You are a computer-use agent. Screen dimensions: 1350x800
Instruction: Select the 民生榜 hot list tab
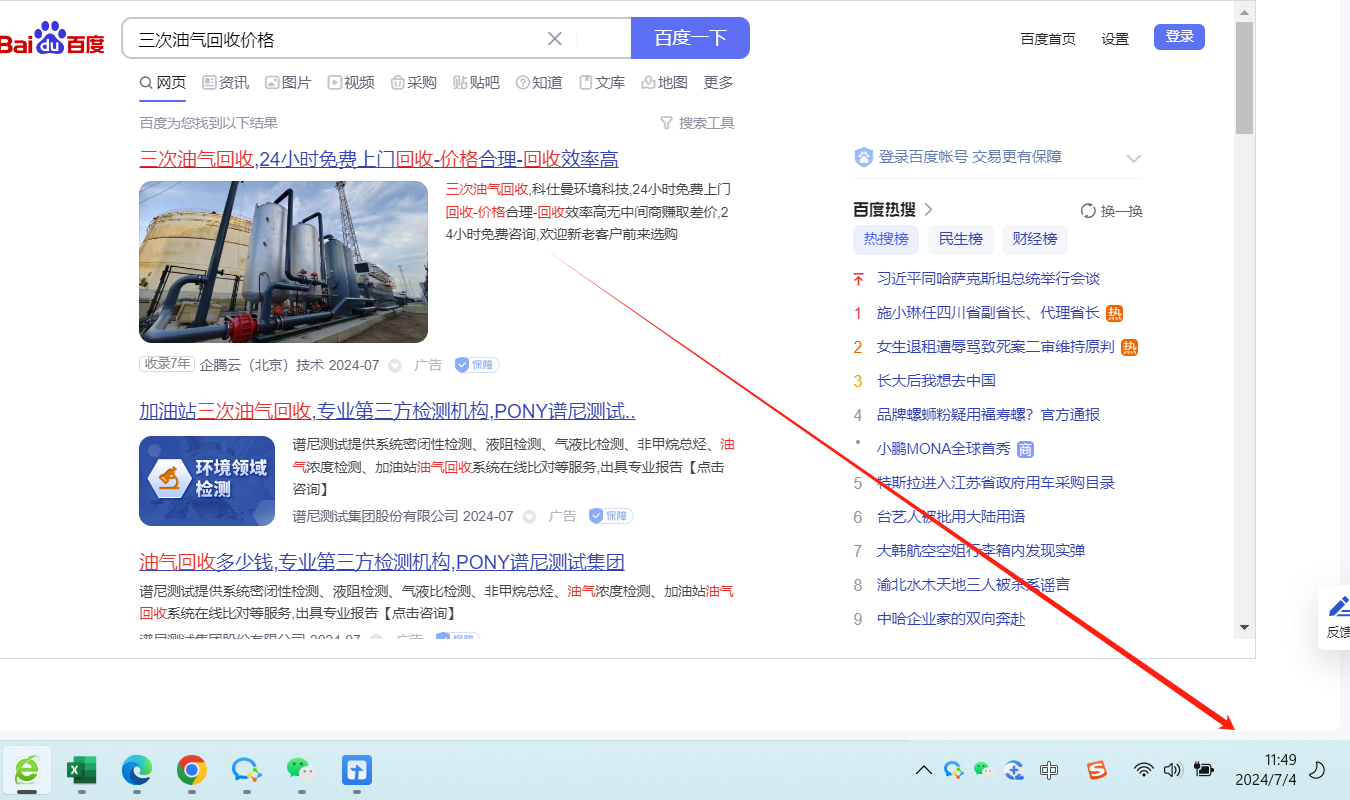coord(960,239)
